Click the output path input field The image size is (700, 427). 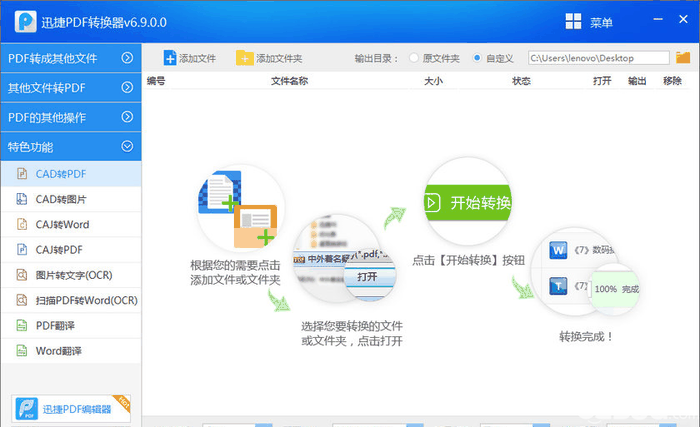tap(599, 58)
